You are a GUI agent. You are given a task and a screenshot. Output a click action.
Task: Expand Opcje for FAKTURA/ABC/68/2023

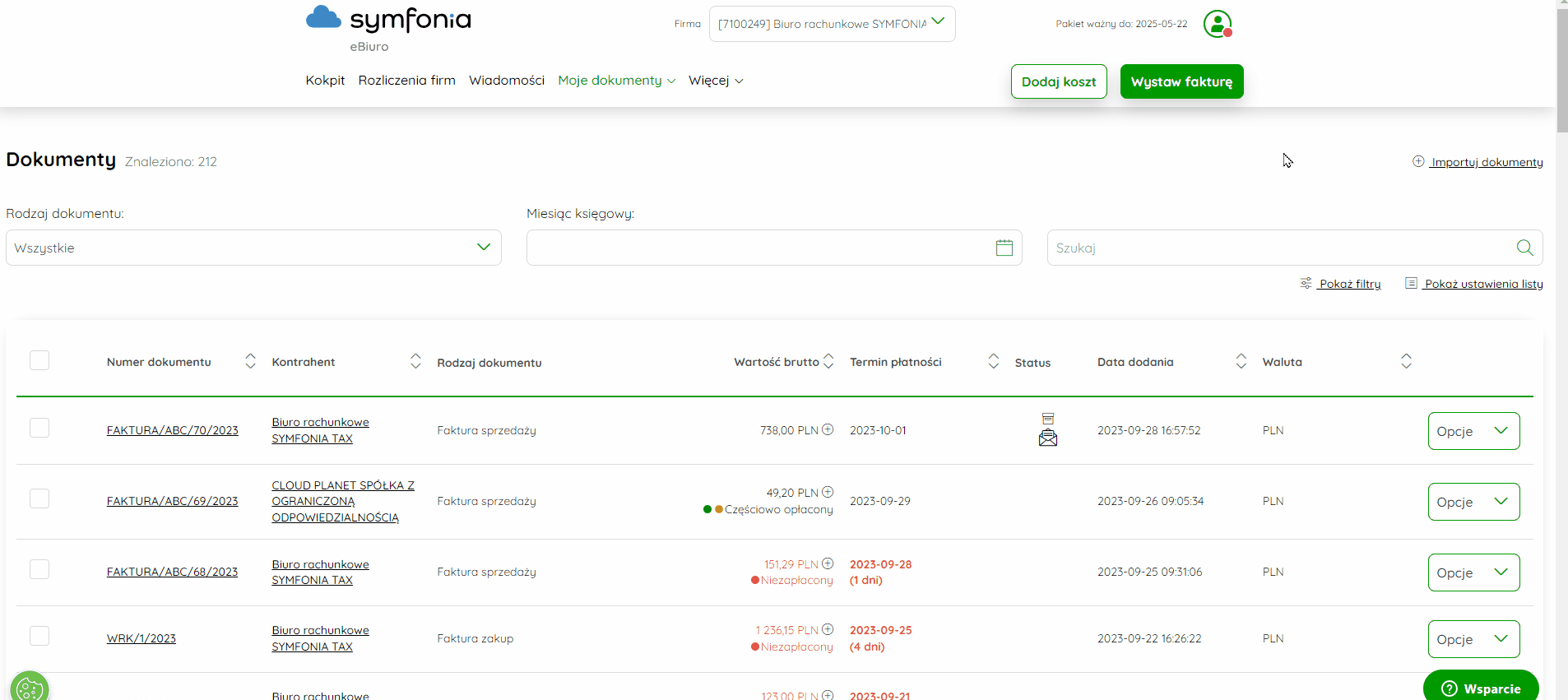pyautogui.click(x=1473, y=573)
